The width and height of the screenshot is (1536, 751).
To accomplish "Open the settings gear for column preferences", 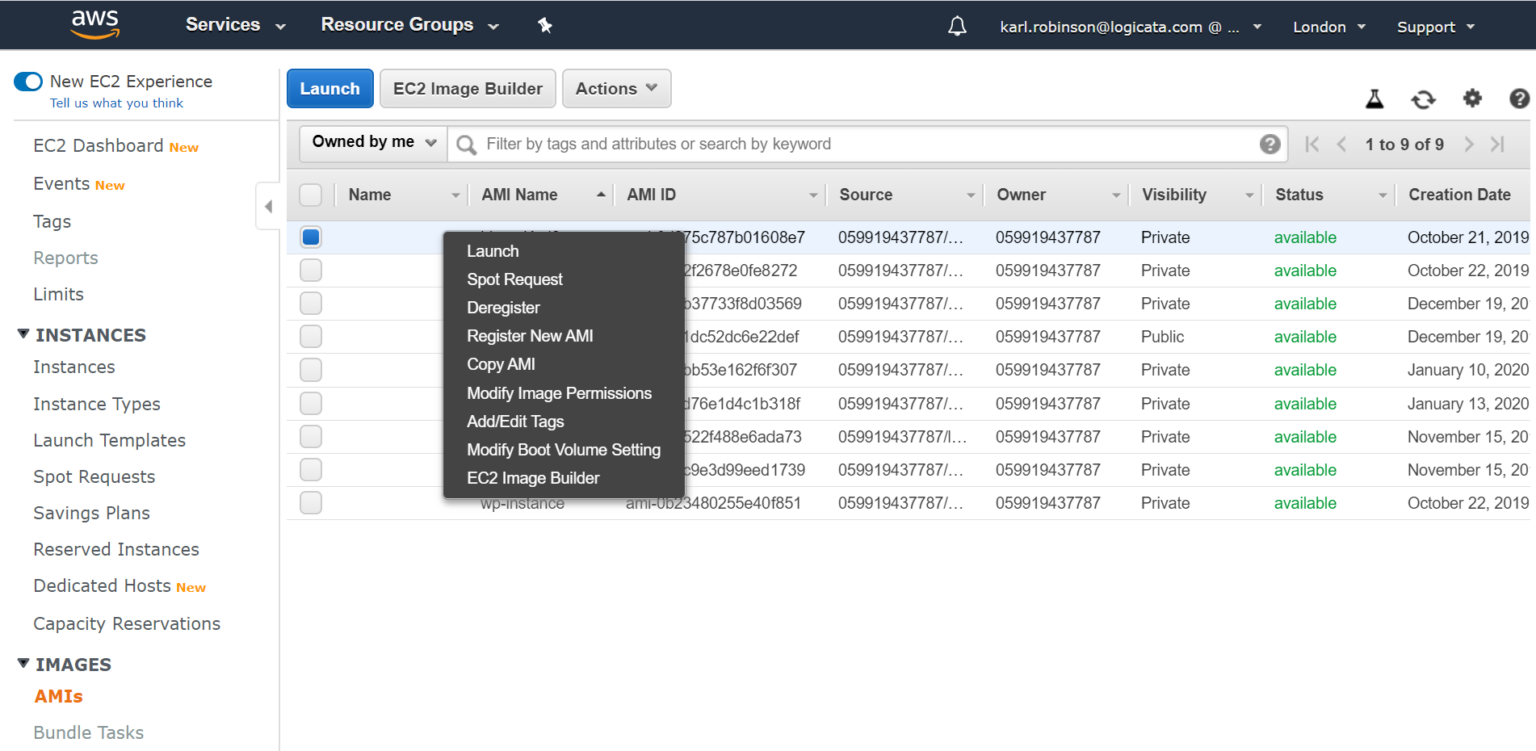I will coord(1471,99).
